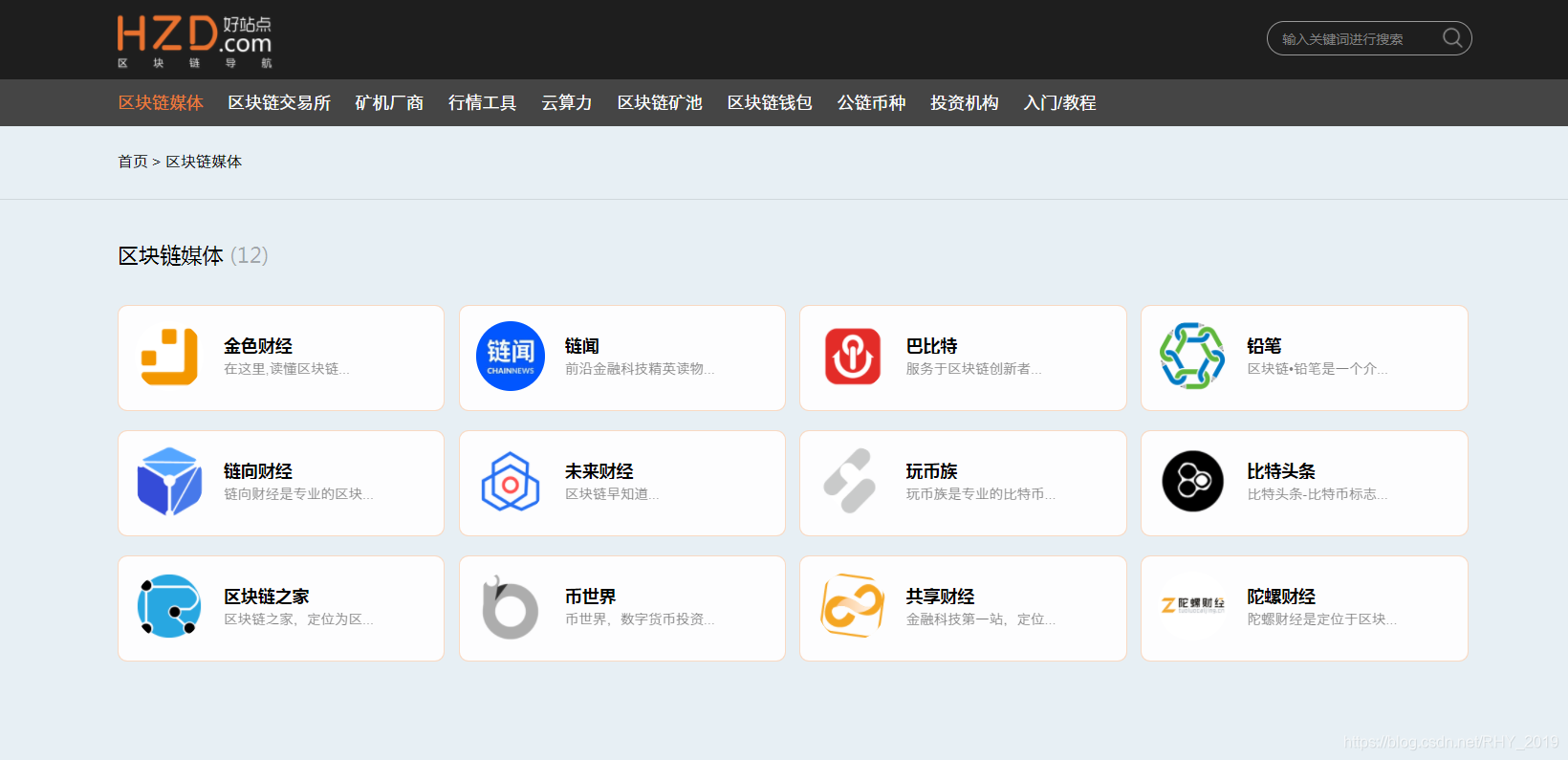Open the 铅笔 title link
This screenshot has height=760, width=1568.
(x=1264, y=346)
